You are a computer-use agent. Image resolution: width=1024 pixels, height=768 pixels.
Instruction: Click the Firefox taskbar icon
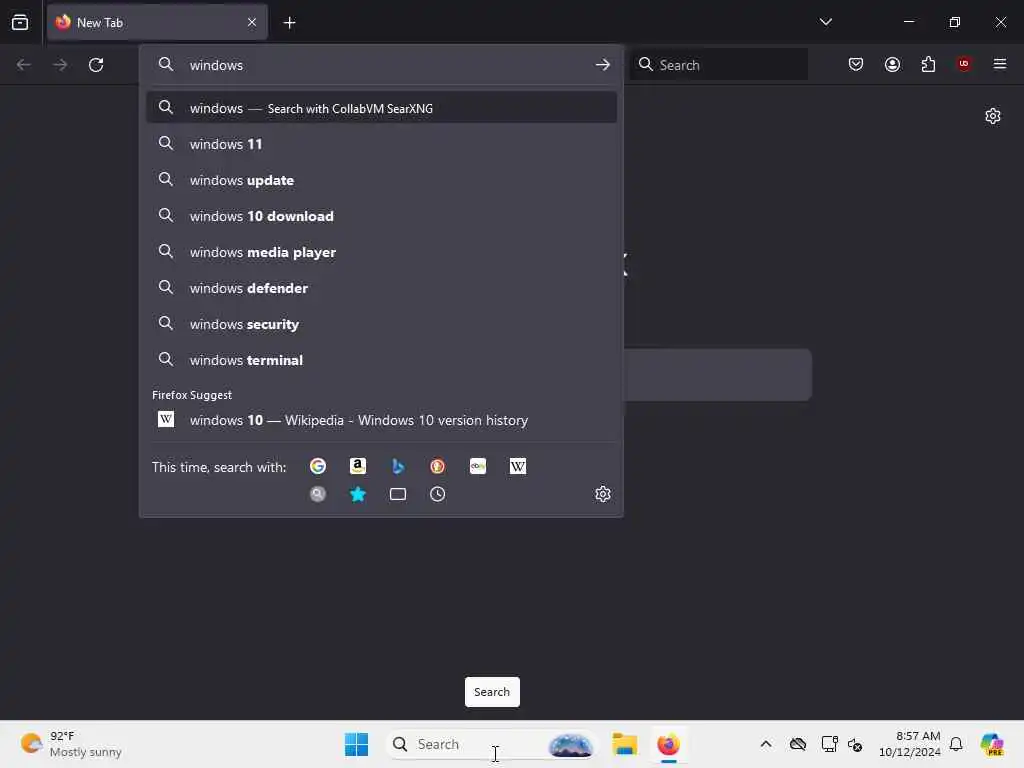tap(668, 744)
